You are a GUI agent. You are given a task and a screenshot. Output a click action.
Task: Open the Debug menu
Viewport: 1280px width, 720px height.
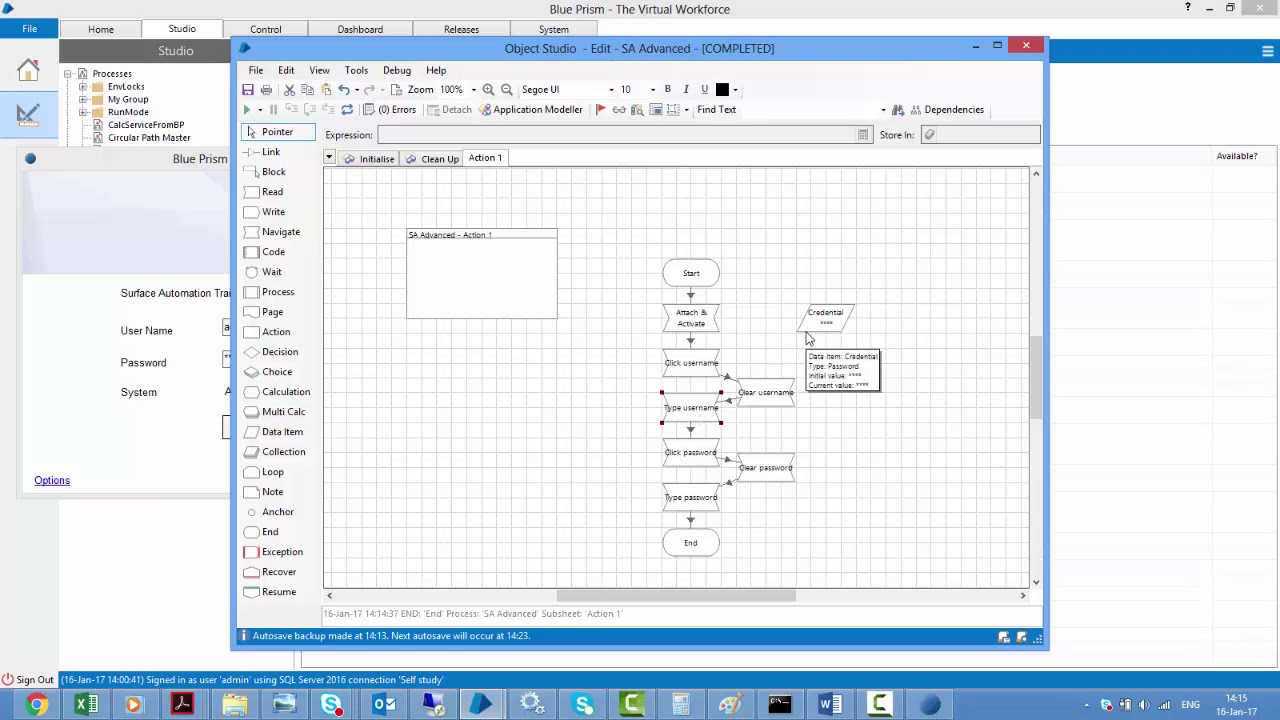pos(397,70)
